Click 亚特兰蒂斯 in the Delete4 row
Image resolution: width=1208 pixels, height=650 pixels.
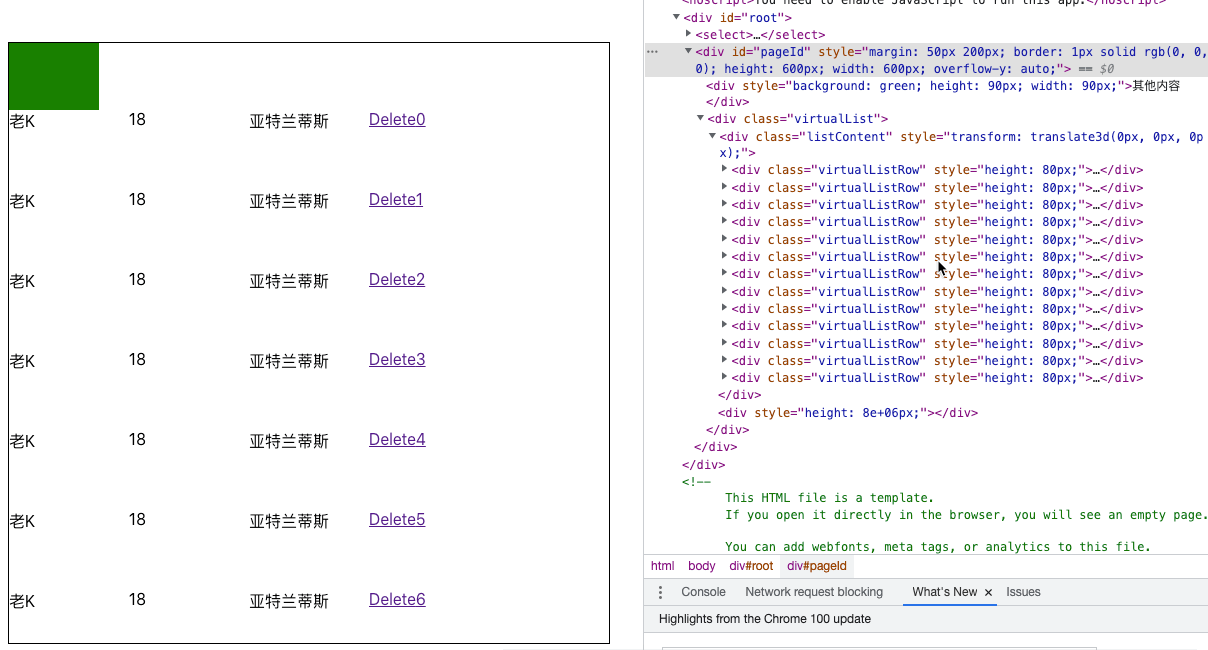coord(289,441)
